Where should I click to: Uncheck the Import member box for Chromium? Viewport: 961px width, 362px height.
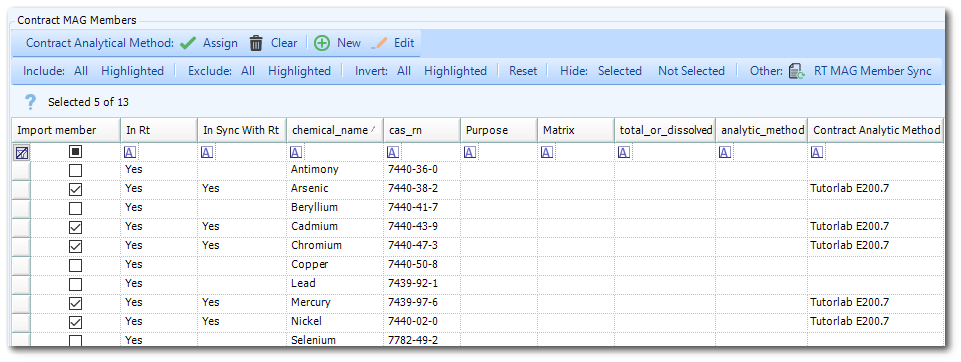pyautogui.click(x=75, y=246)
